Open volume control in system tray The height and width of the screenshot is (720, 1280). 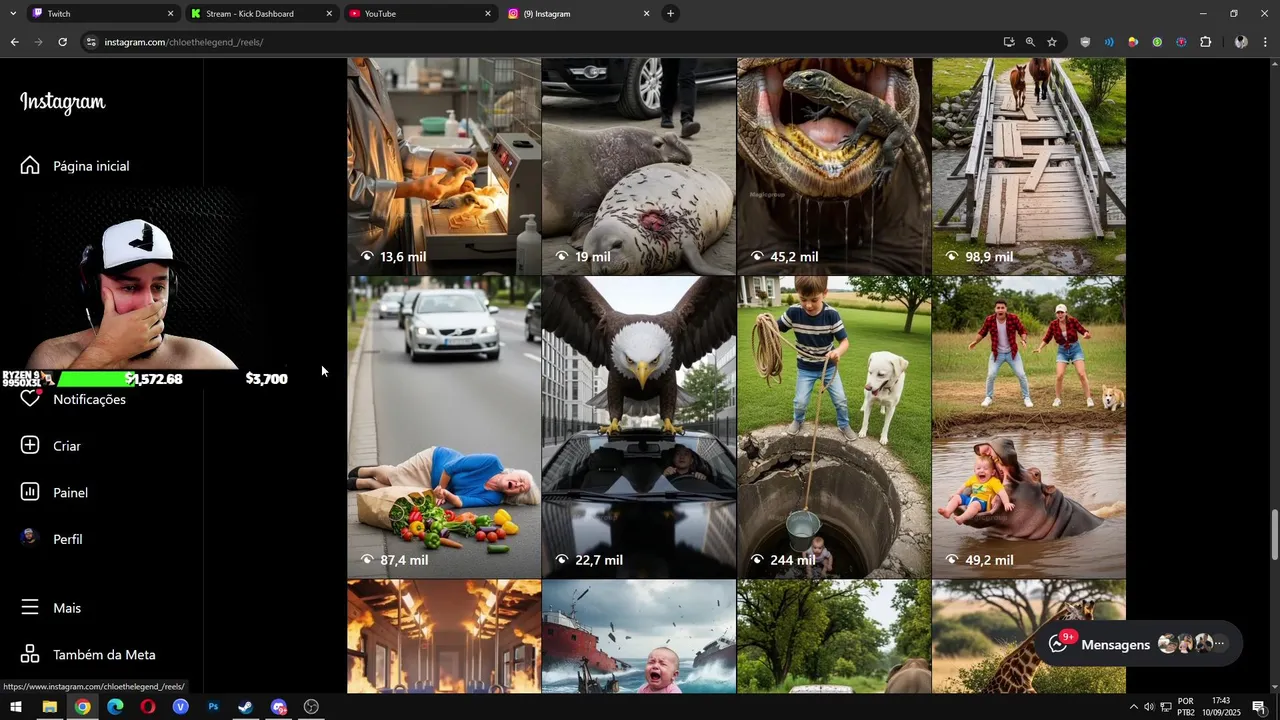click(1149, 707)
